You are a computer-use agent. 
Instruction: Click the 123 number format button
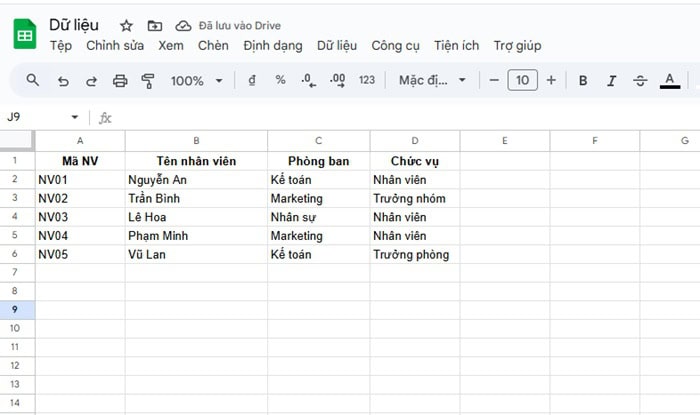click(367, 80)
